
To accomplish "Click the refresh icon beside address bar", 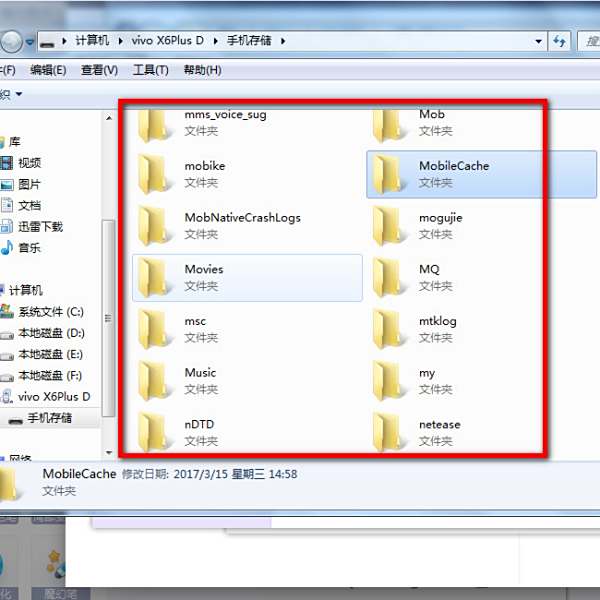I will 559,41.
